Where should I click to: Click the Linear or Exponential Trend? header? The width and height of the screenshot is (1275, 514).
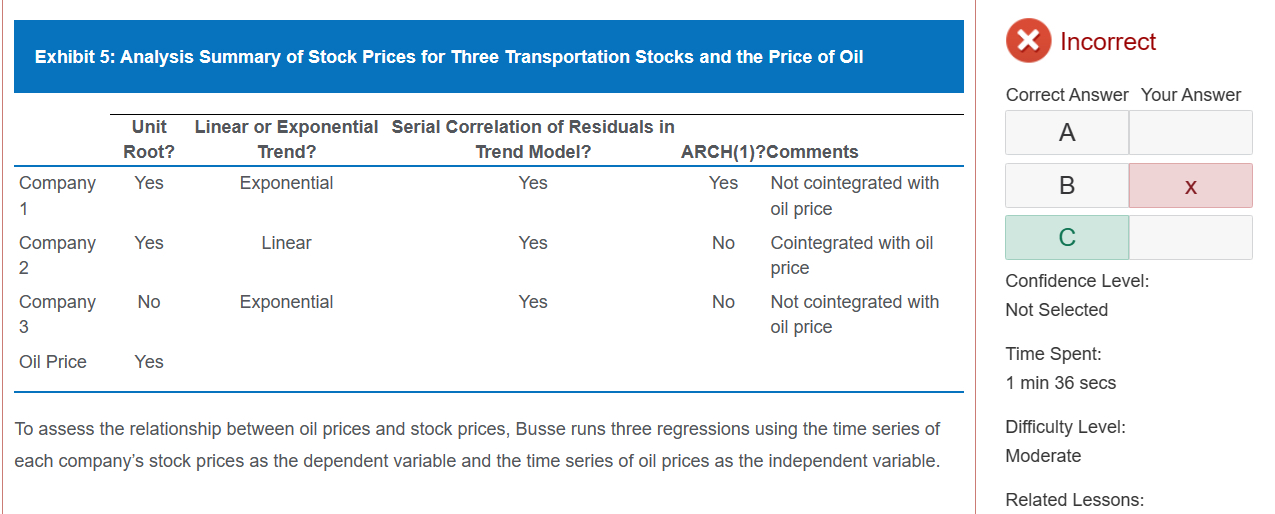286,140
